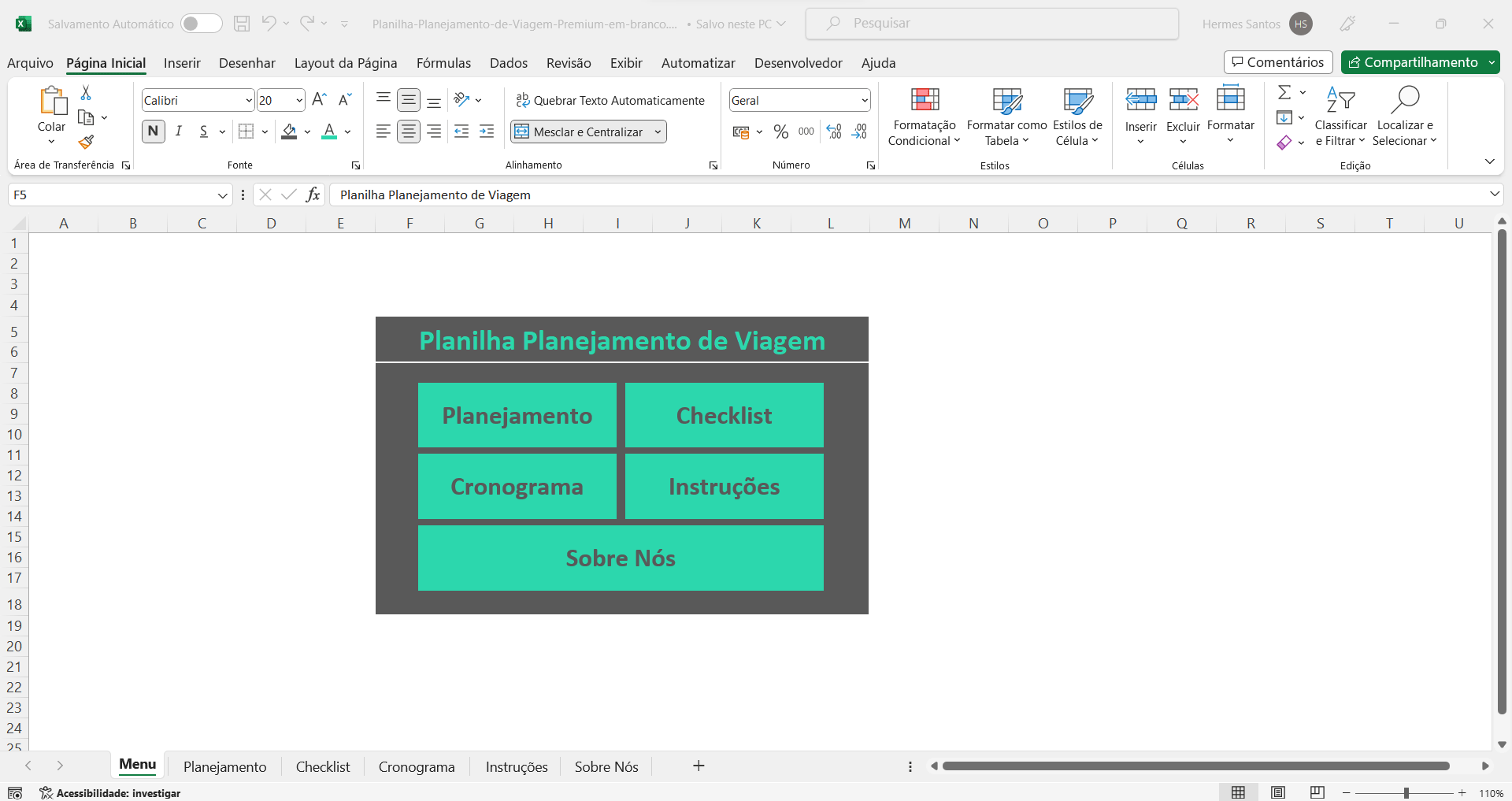Apply thousands separator style
This screenshot has height=801, width=1512.
point(806,132)
